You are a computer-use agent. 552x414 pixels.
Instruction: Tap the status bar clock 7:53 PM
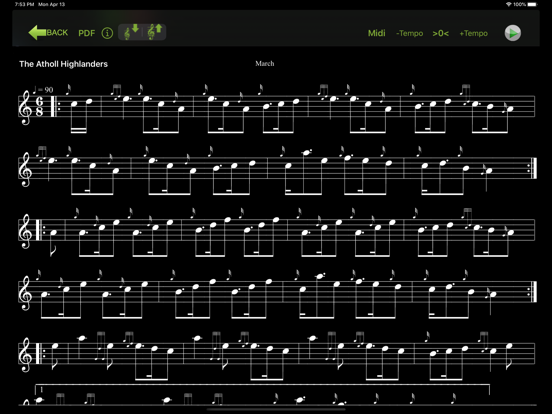click(25, 4)
